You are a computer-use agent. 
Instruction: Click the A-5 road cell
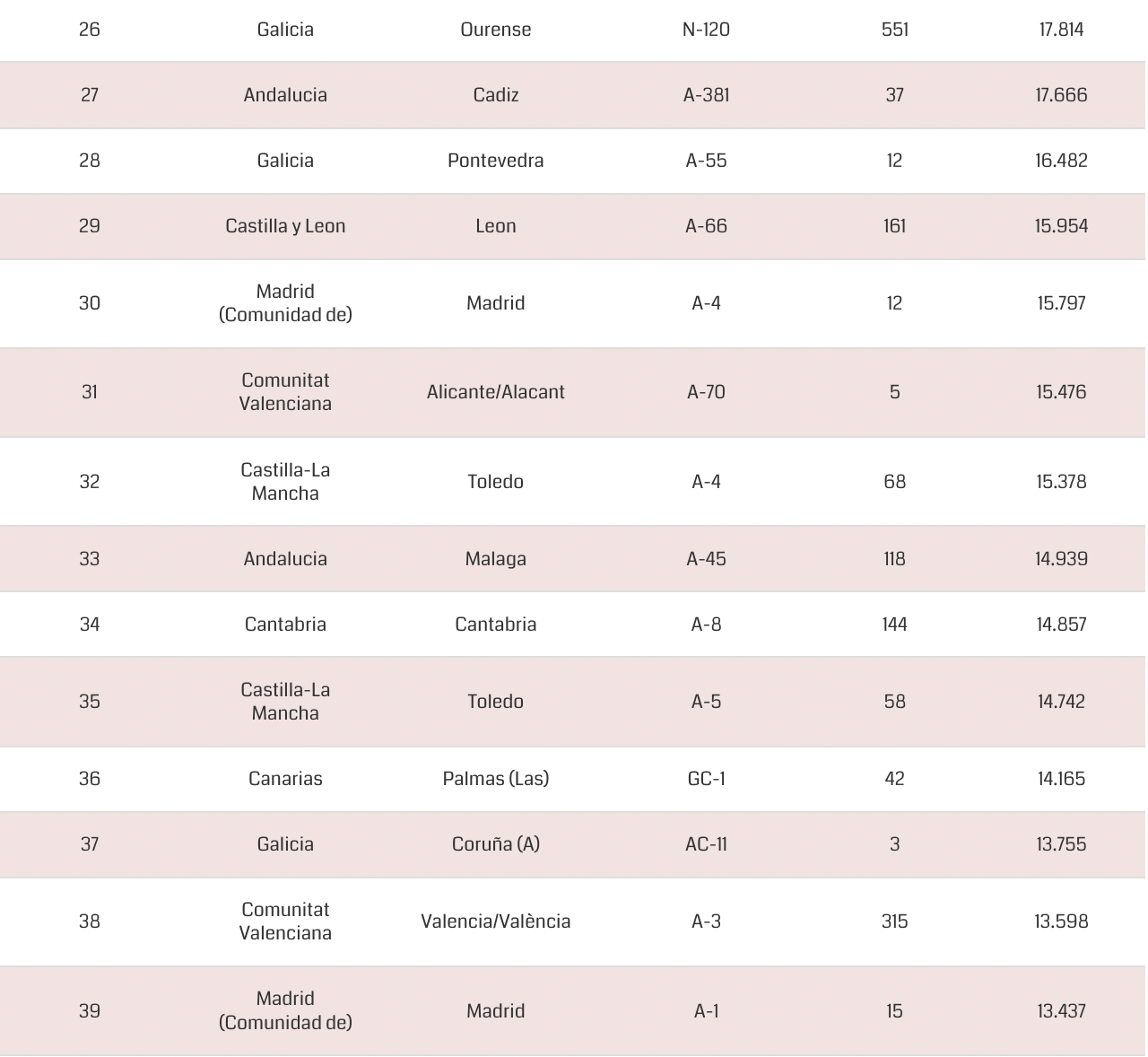pyautogui.click(x=706, y=702)
